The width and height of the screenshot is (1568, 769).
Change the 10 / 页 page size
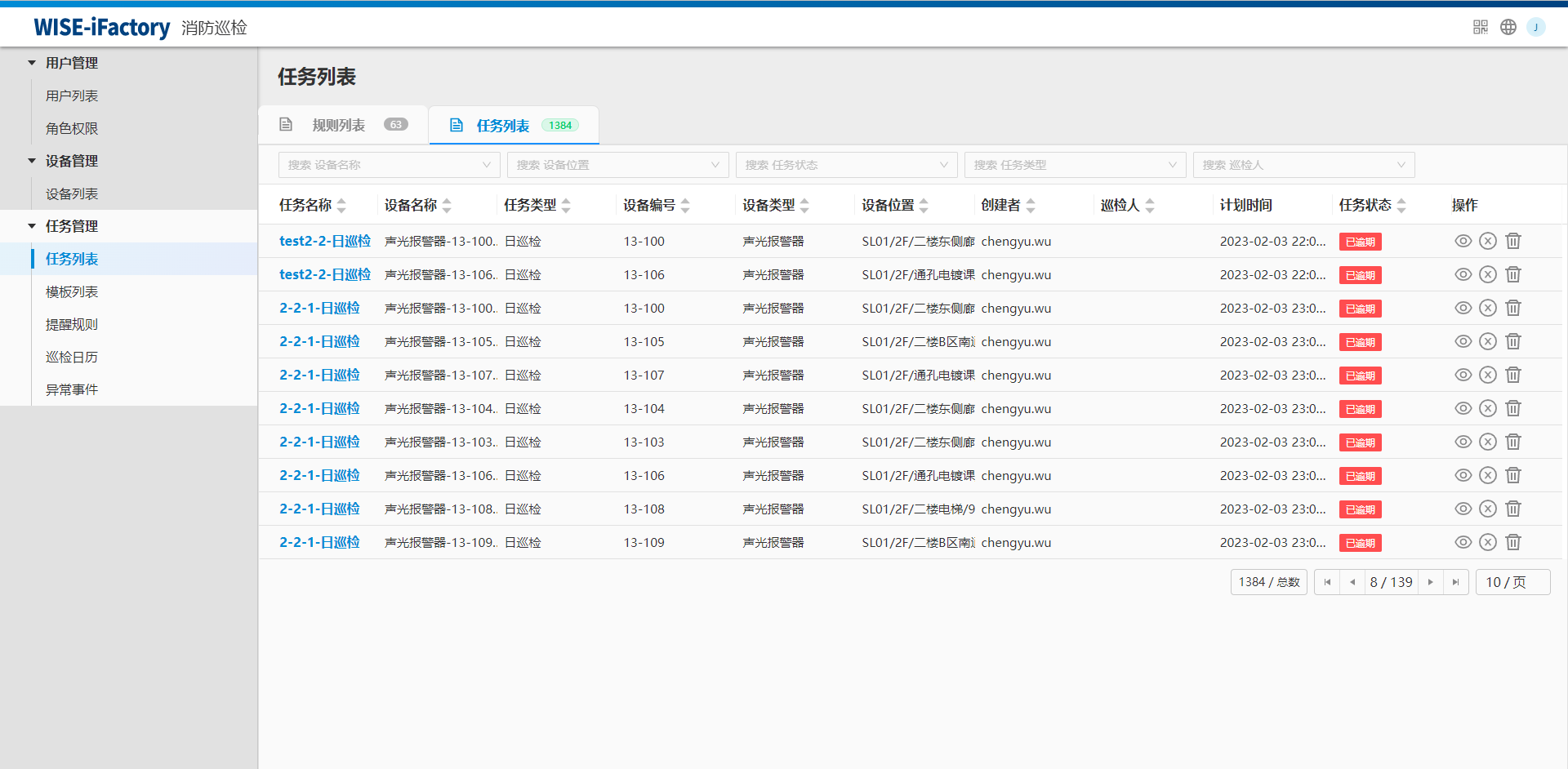point(1512,582)
